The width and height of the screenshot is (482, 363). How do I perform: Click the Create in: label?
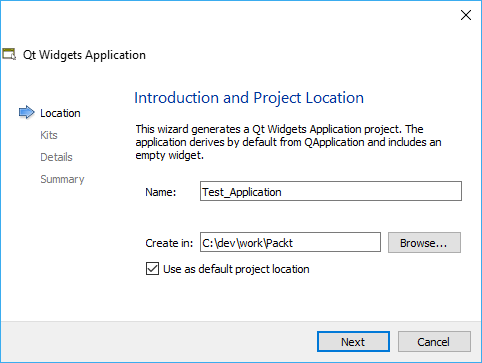pos(169,243)
